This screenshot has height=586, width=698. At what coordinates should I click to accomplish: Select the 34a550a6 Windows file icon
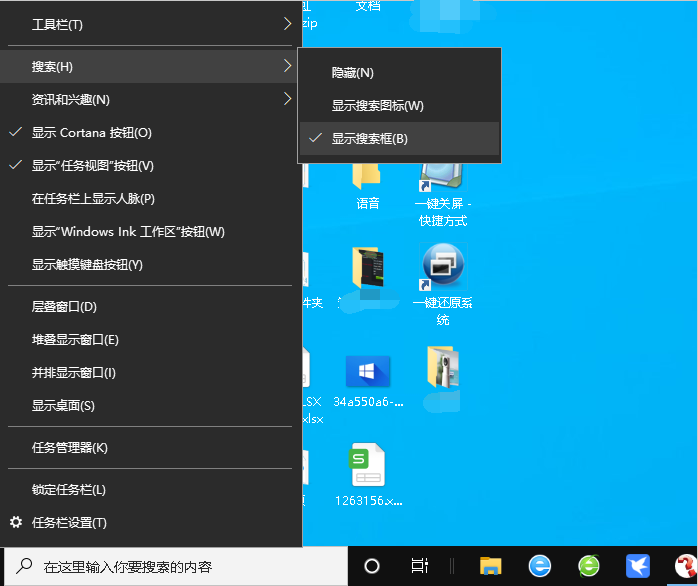click(368, 371)
